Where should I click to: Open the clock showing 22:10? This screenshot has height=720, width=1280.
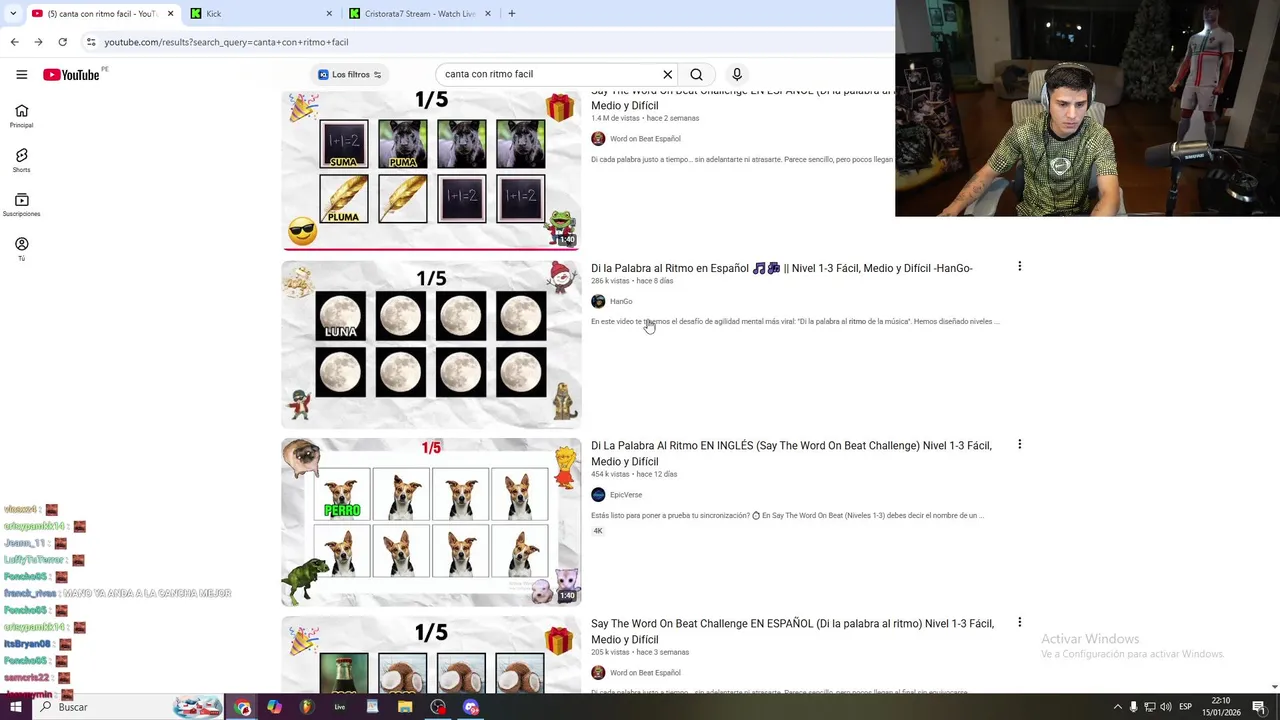tap(1221, 707)
